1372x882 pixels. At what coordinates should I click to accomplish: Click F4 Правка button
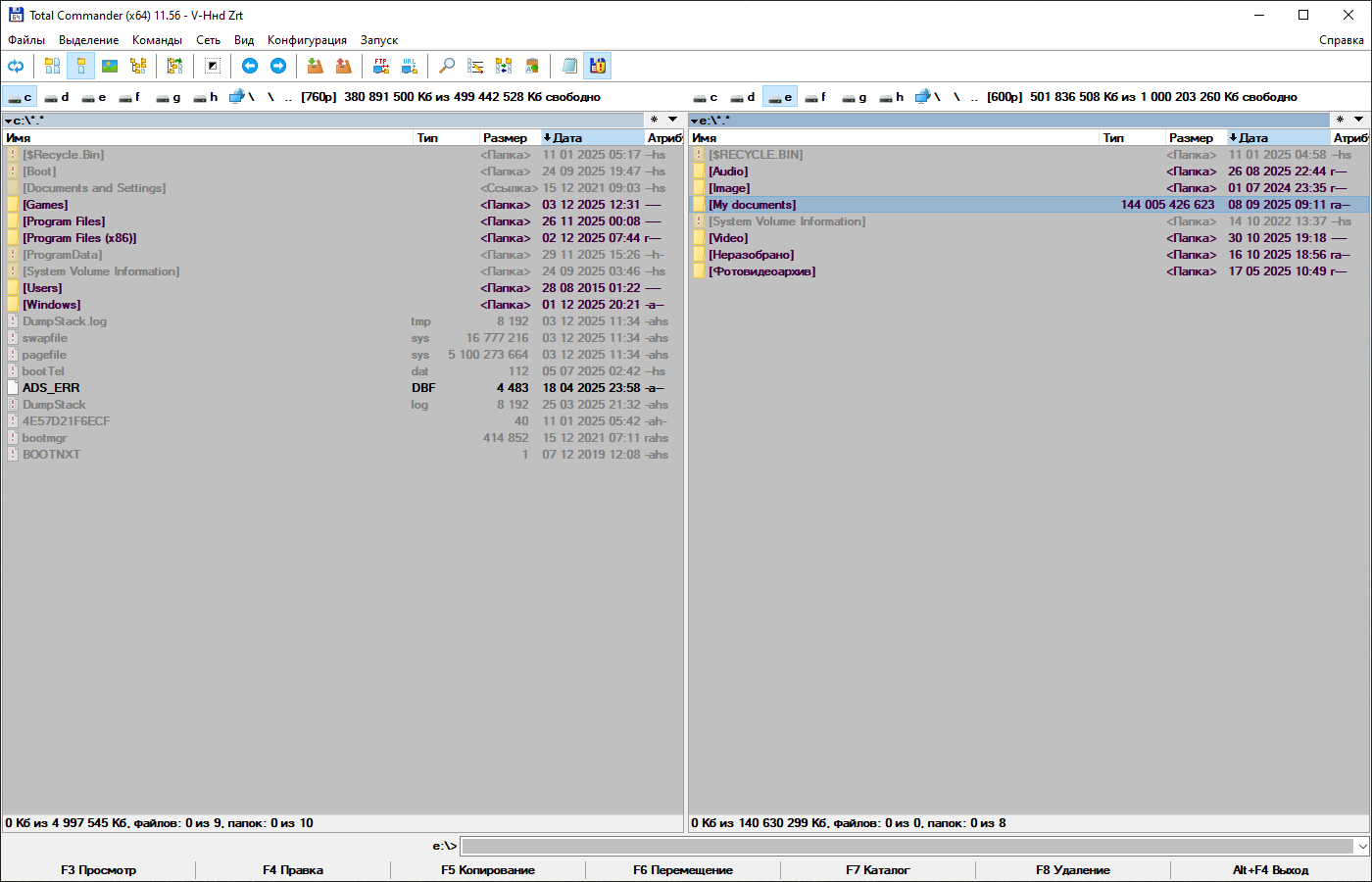[x=293, y=870]
